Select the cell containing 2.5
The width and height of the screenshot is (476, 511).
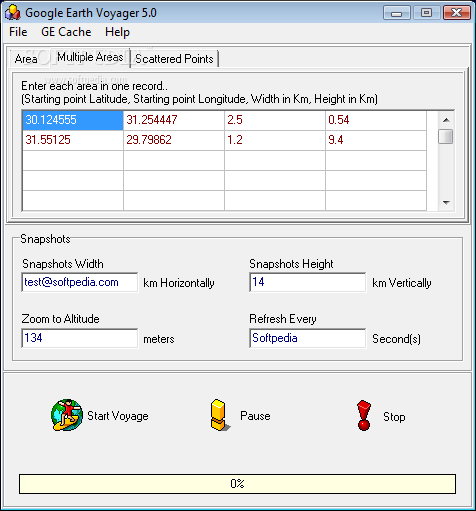coord(275,120)
